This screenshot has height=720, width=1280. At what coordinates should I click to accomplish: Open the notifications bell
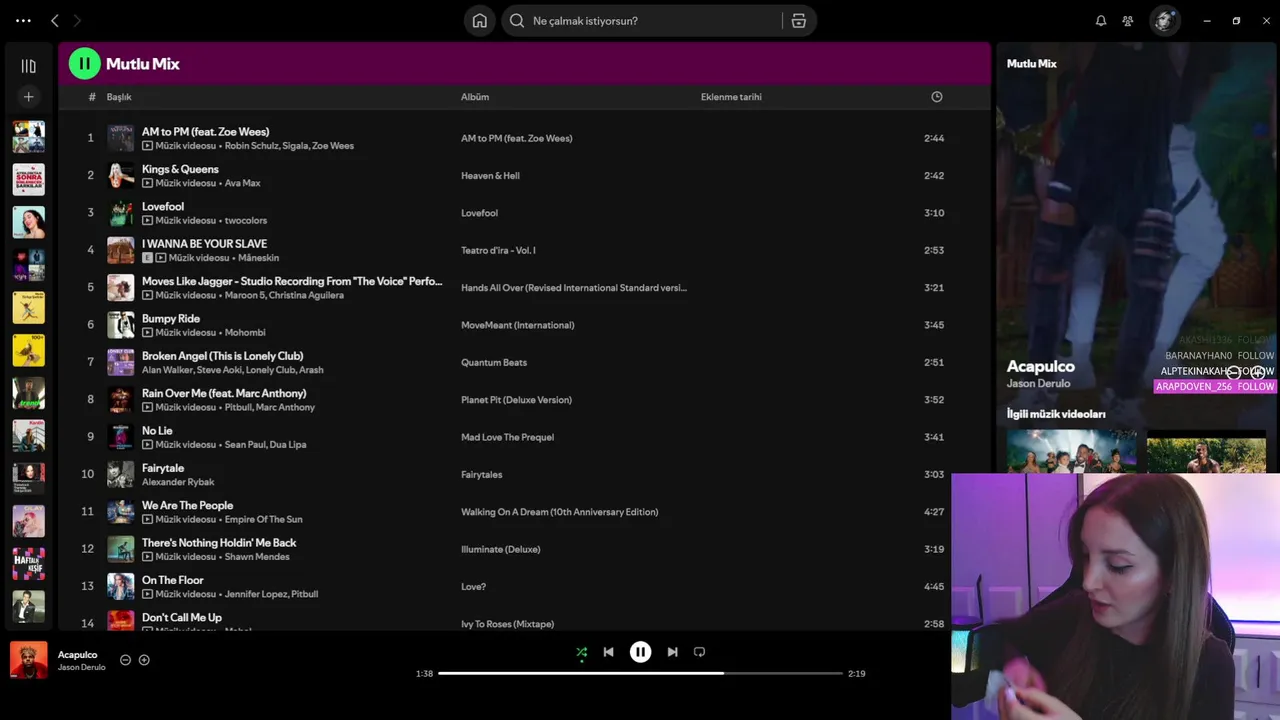click(1101, 21)
